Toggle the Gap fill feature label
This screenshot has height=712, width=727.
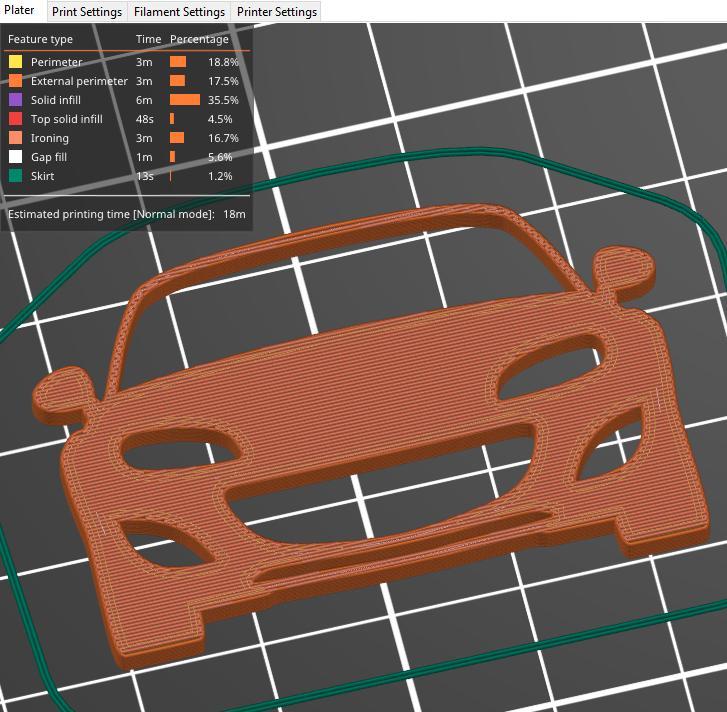tap(49, 157)
